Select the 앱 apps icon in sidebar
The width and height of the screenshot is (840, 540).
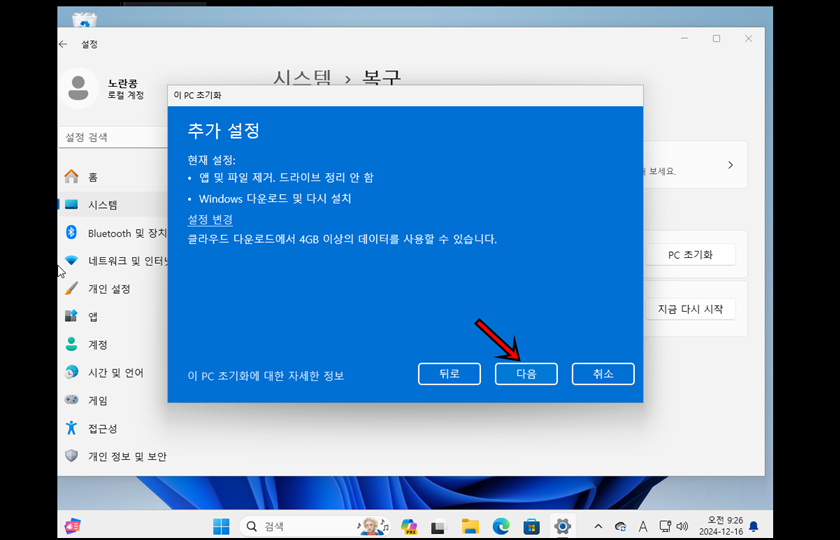click(71, 317)
